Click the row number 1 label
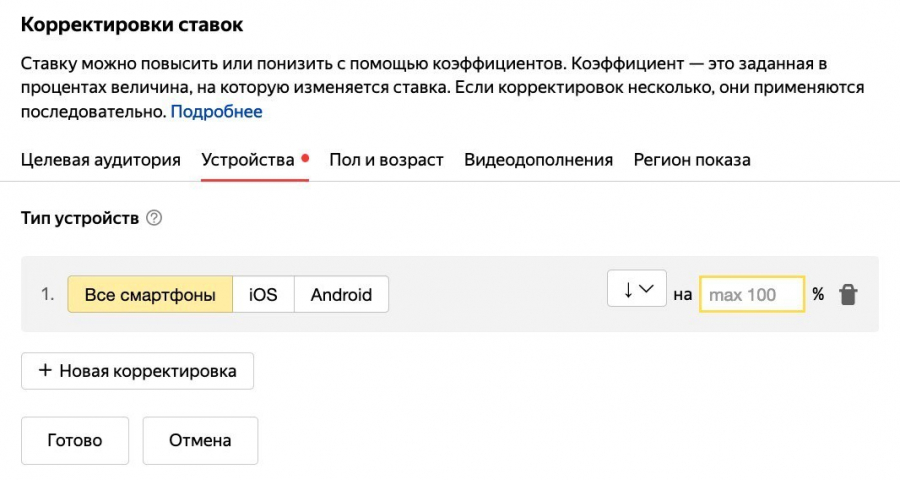This screenshot has height=480, width=900. tap(48, 294)
